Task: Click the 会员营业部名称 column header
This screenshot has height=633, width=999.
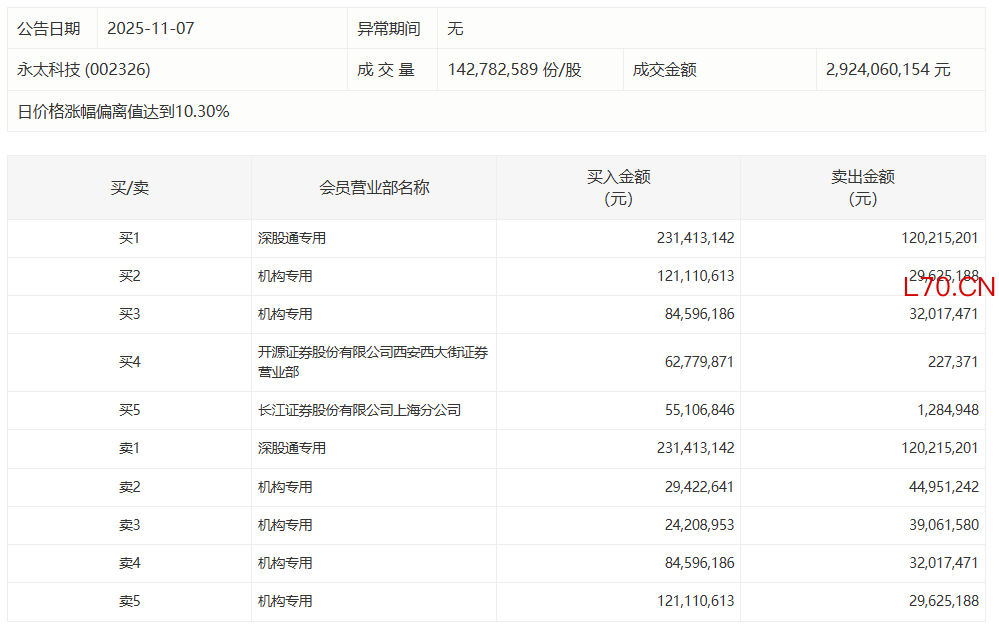Action: 374,188
